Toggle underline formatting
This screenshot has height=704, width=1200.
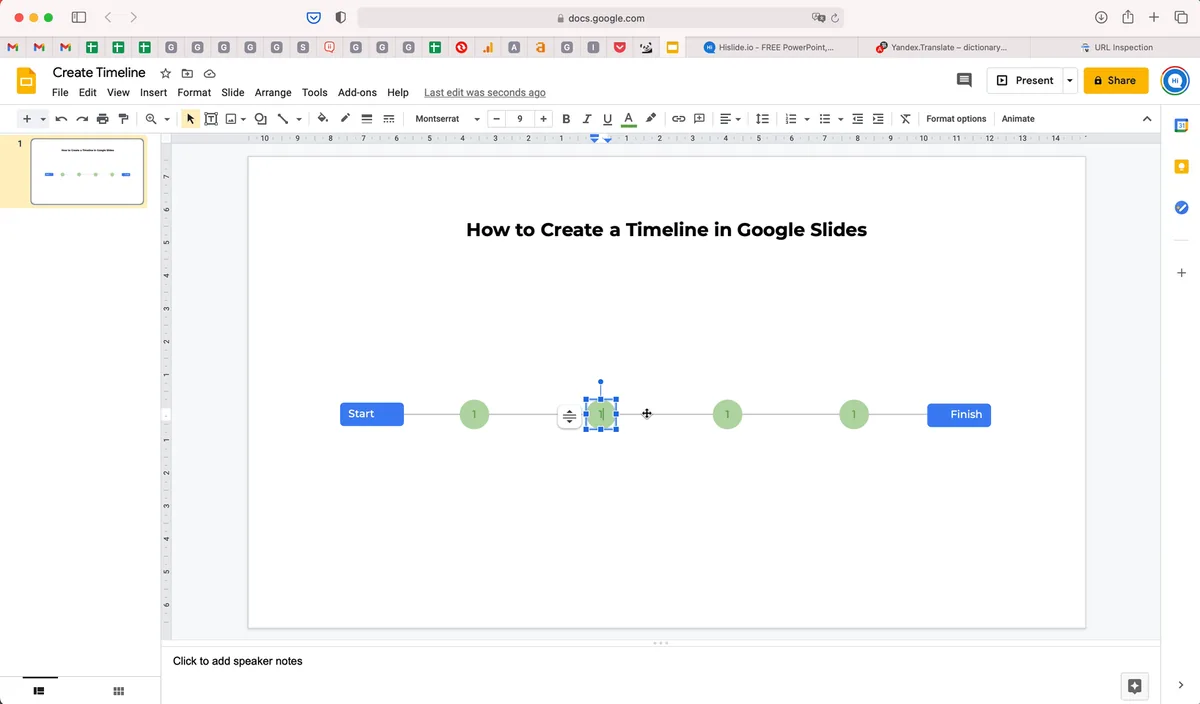607,119
